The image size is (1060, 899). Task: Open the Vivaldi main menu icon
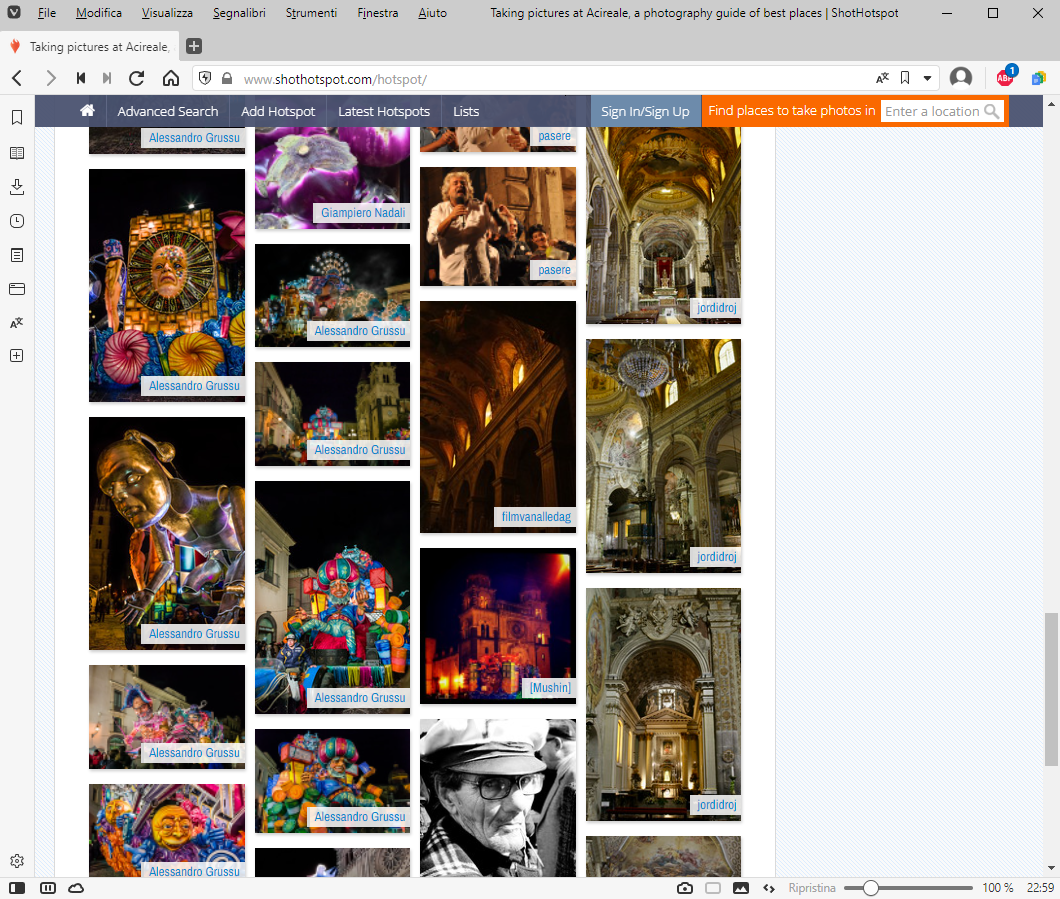coord(14,13)
